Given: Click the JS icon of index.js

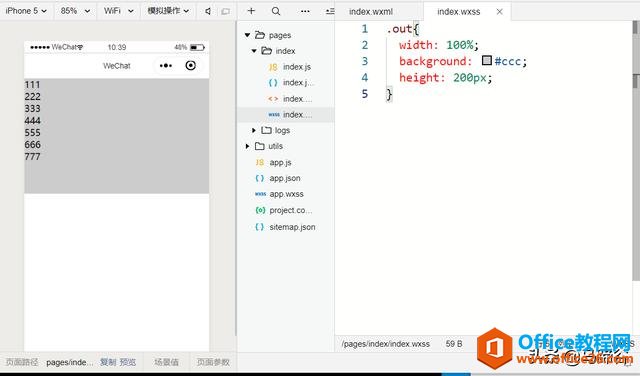Looking at the screenshot, I should tap(273, 67).
